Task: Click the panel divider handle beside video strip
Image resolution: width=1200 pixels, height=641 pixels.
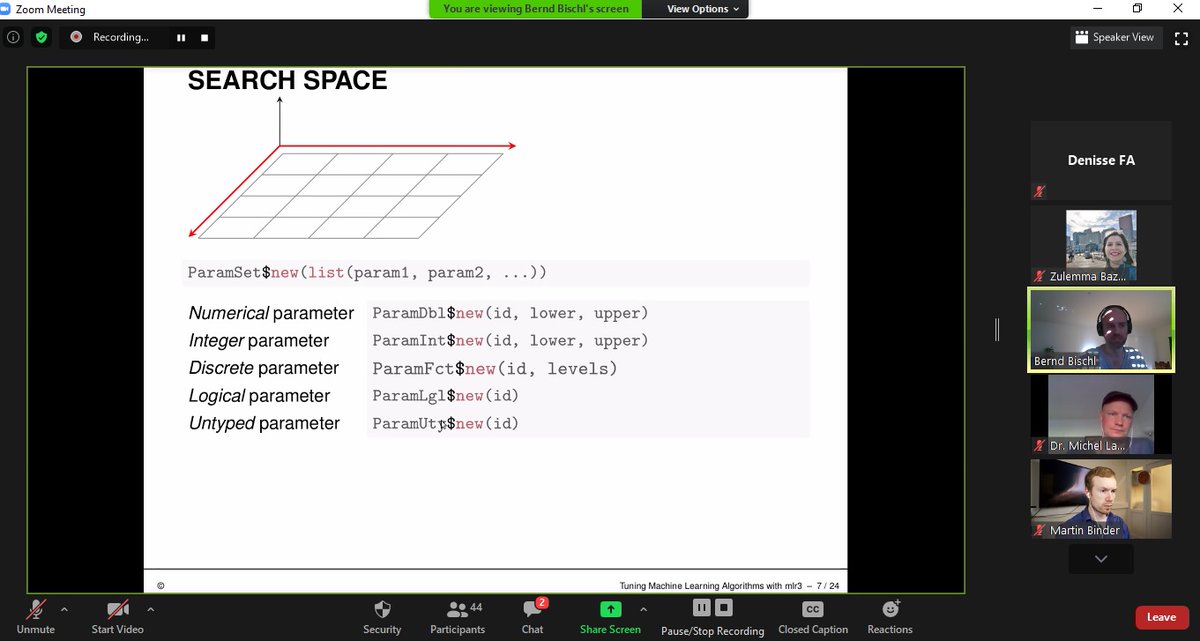Action: point(997,329)
